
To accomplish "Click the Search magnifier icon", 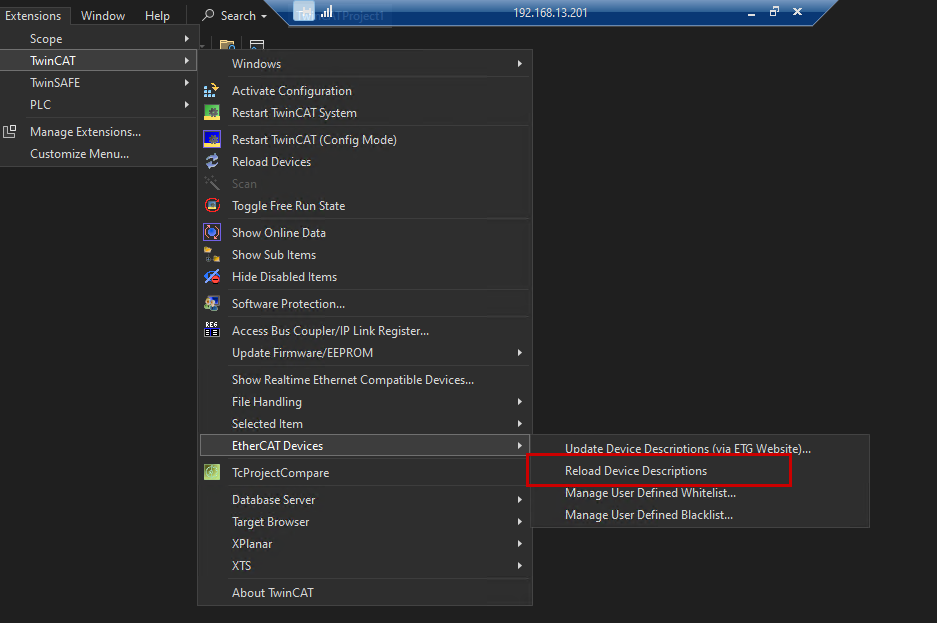I will point(208,15).
